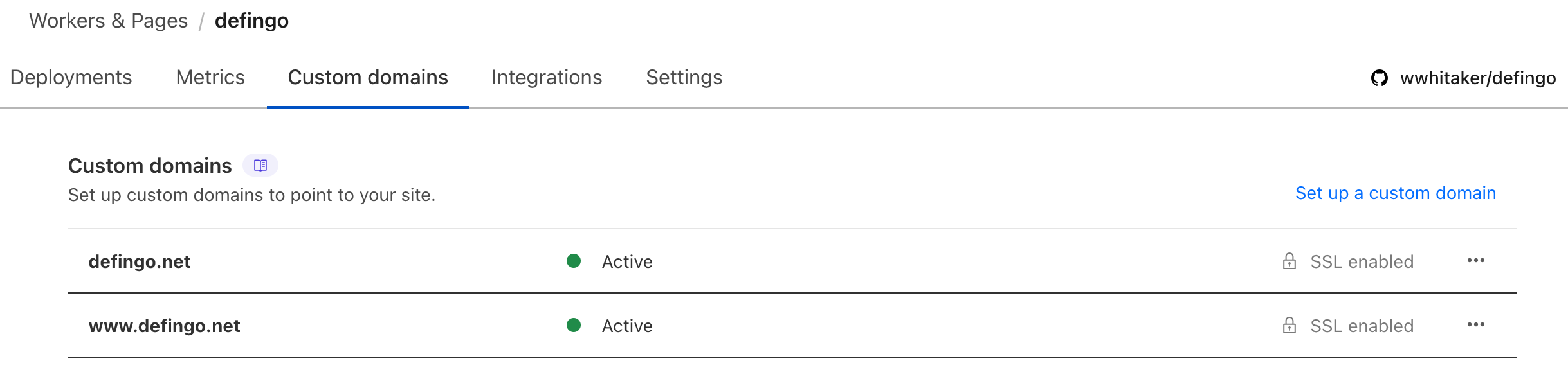Image resolution: width=1568 pixels, height=370 pixels.
Task: Click the green Active status dot for defingo.net
Action: coord(573,261)
